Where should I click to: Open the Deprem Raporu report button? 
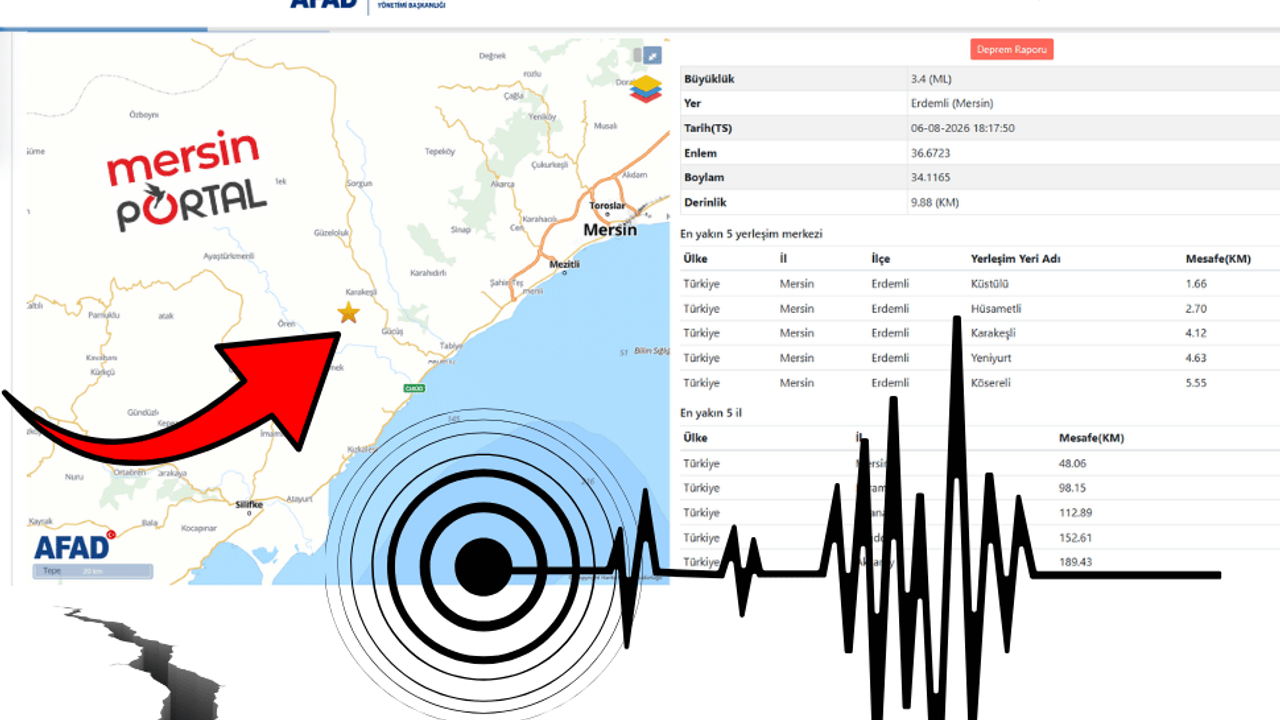[x=1011, y=50]
